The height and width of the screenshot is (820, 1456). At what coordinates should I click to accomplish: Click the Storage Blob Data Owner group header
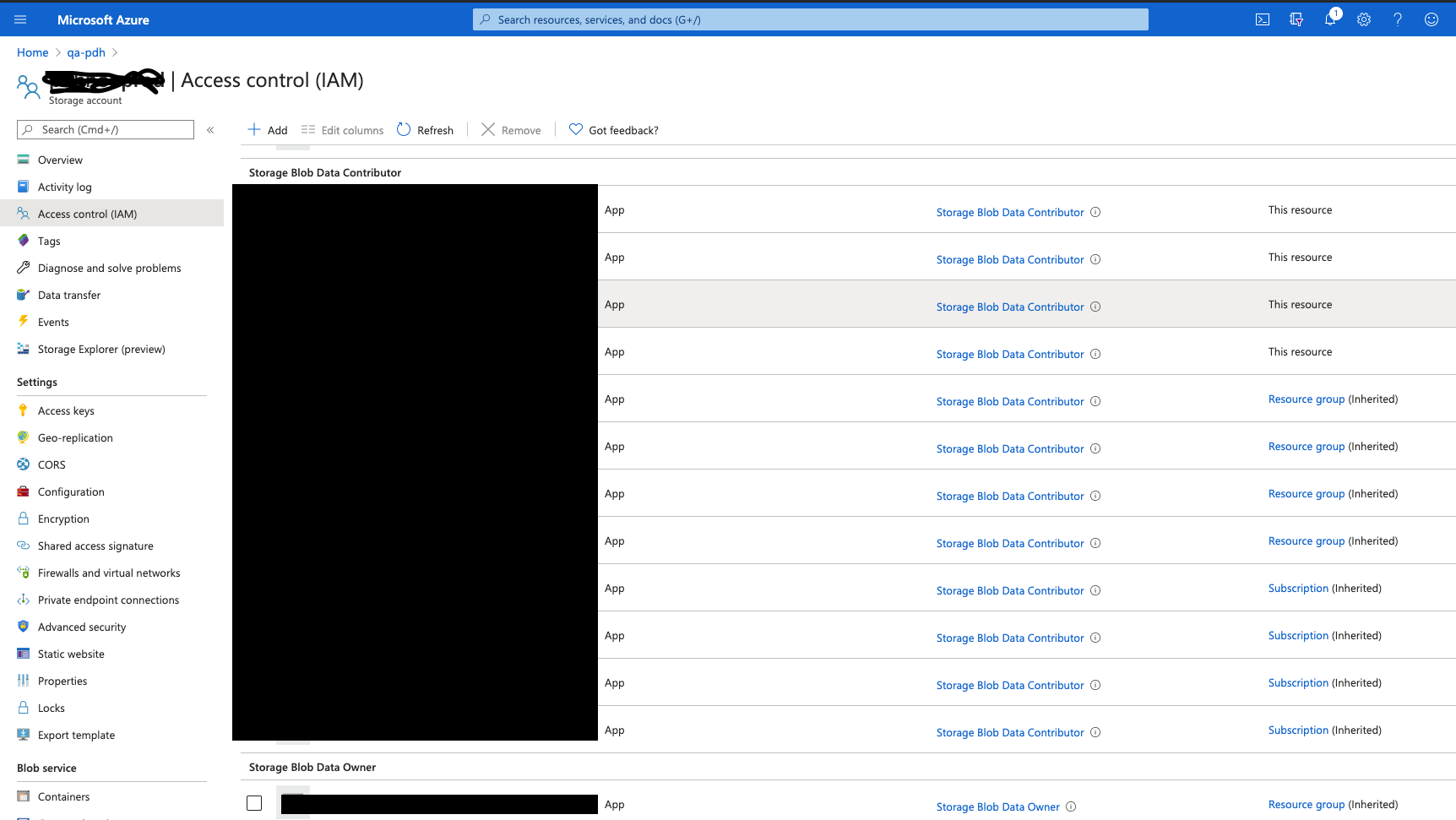(312, 767)
